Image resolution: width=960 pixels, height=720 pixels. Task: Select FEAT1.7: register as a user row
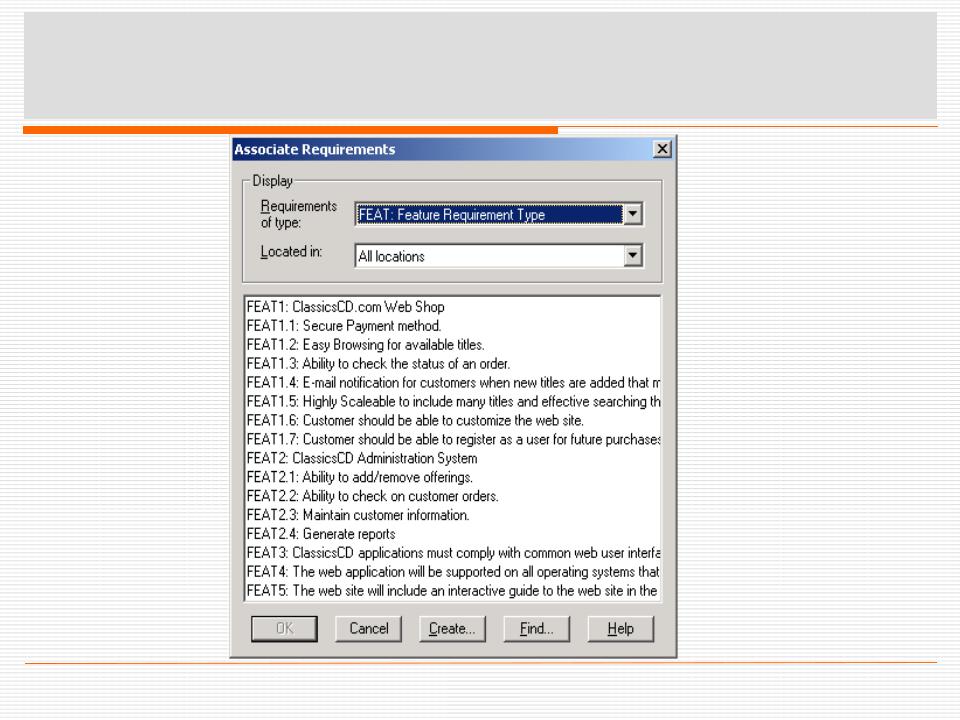[453, 440]
